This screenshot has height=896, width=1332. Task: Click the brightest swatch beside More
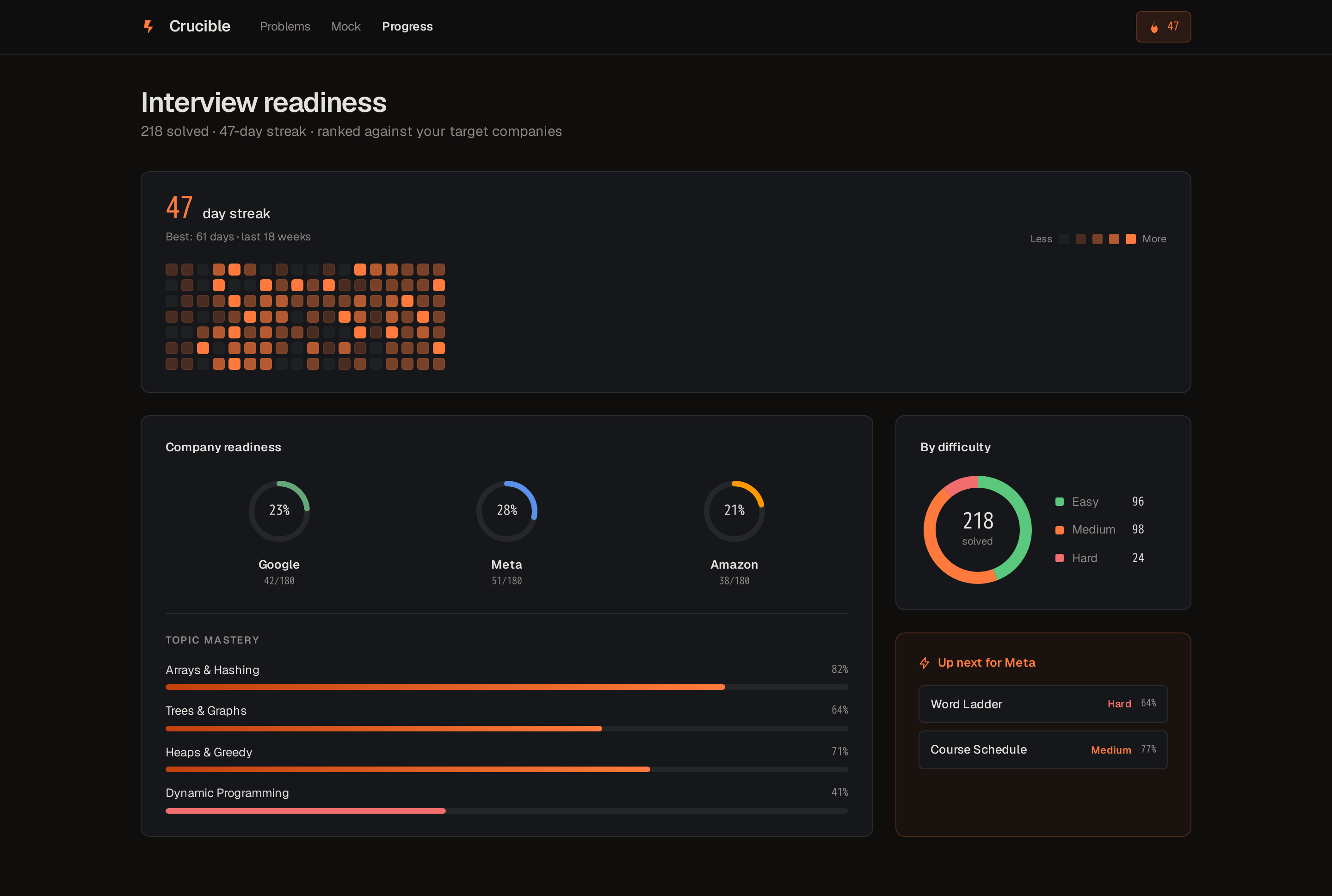coord(1130,239)
